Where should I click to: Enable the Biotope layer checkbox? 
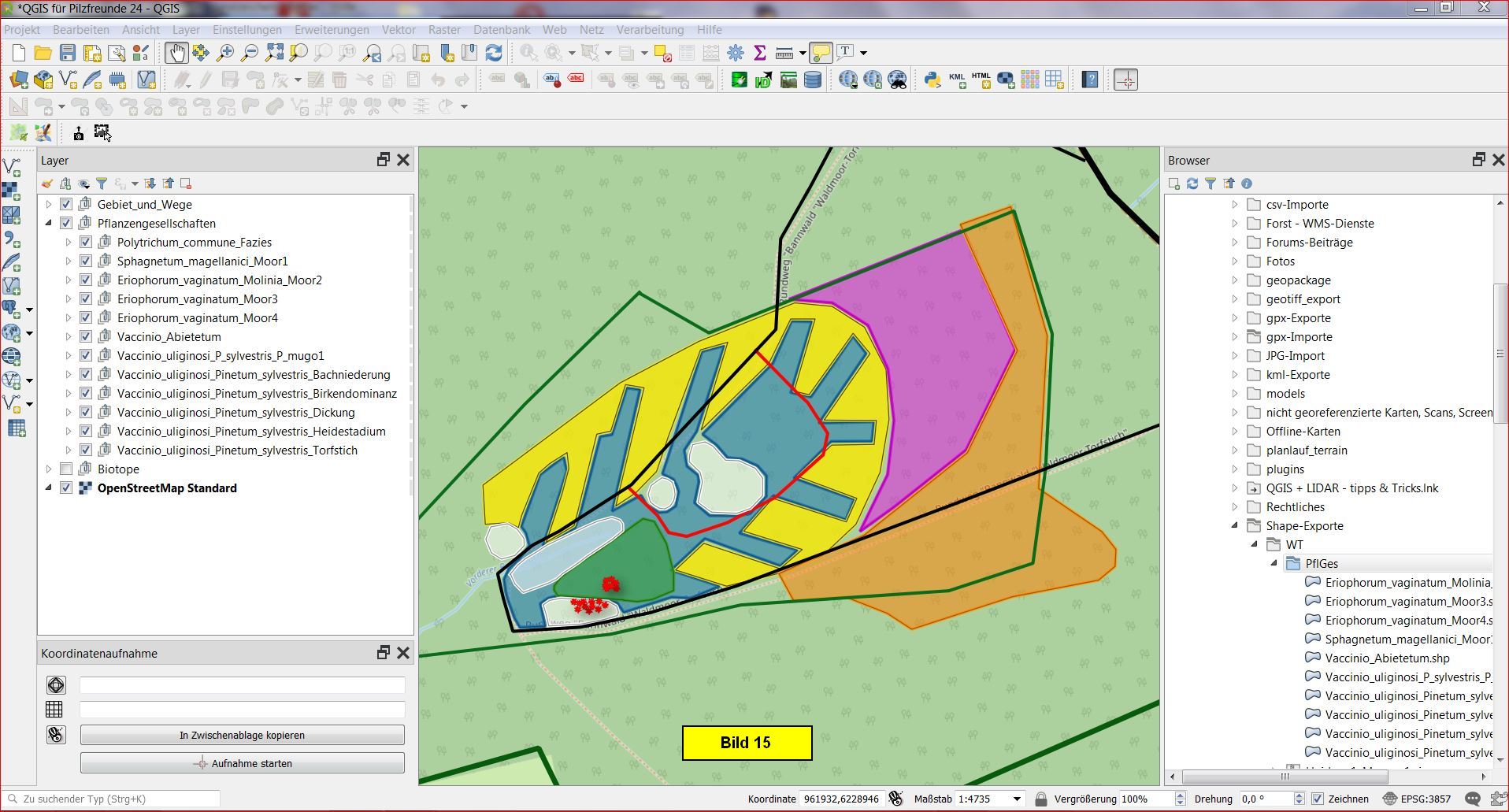point(66,469)
